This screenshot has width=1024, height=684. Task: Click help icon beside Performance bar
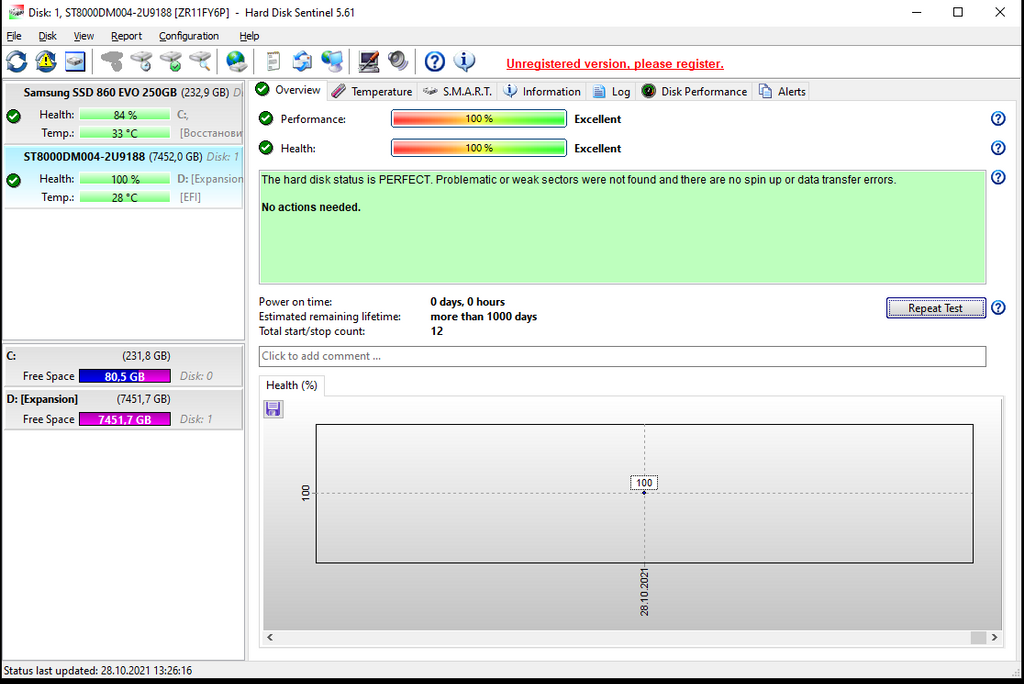pos(998,118)
